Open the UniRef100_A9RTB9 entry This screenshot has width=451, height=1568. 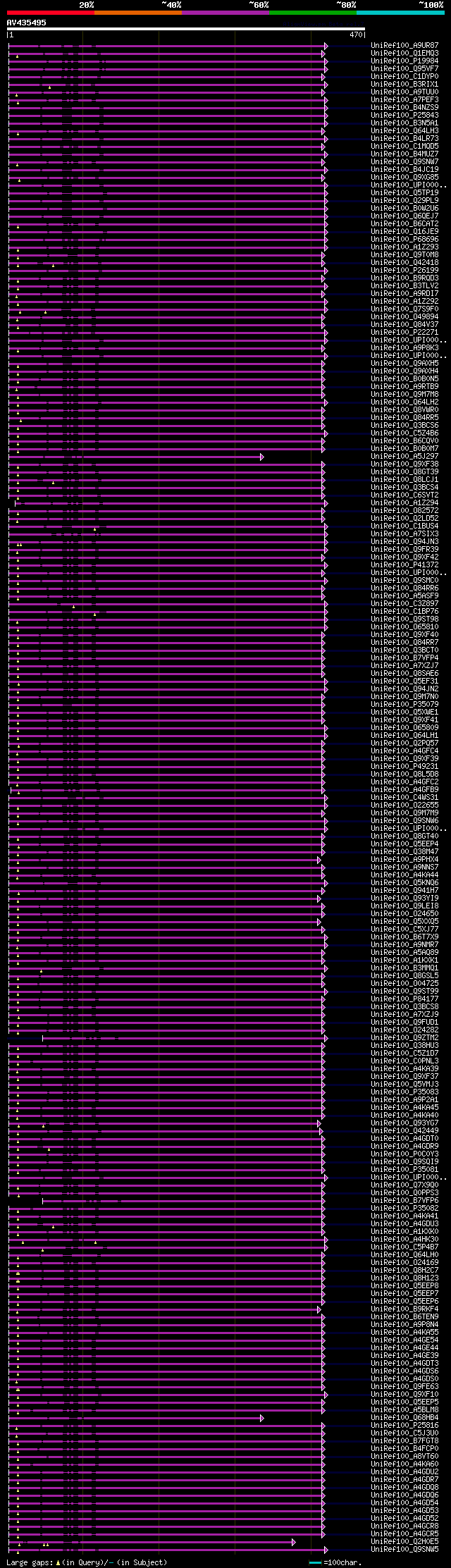tap(404, 387)
